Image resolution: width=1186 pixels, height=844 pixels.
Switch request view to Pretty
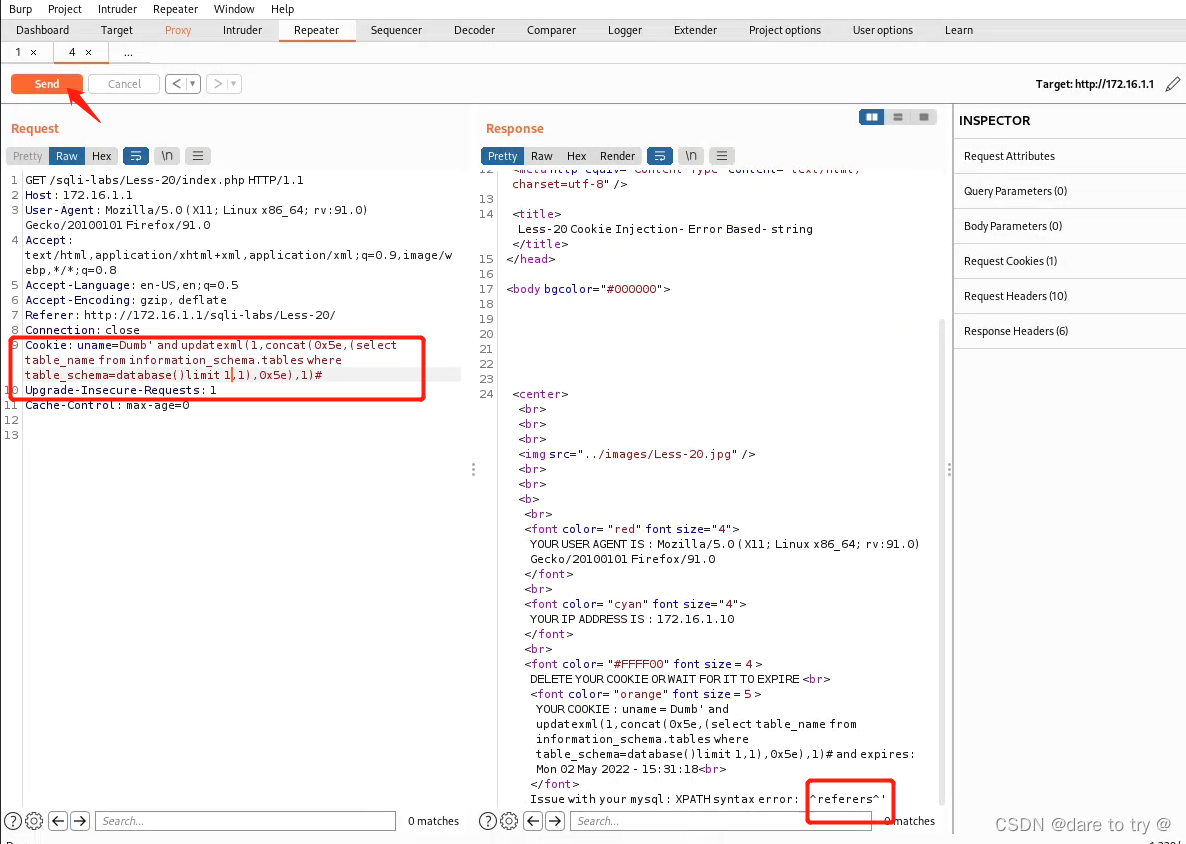point(27,156)
